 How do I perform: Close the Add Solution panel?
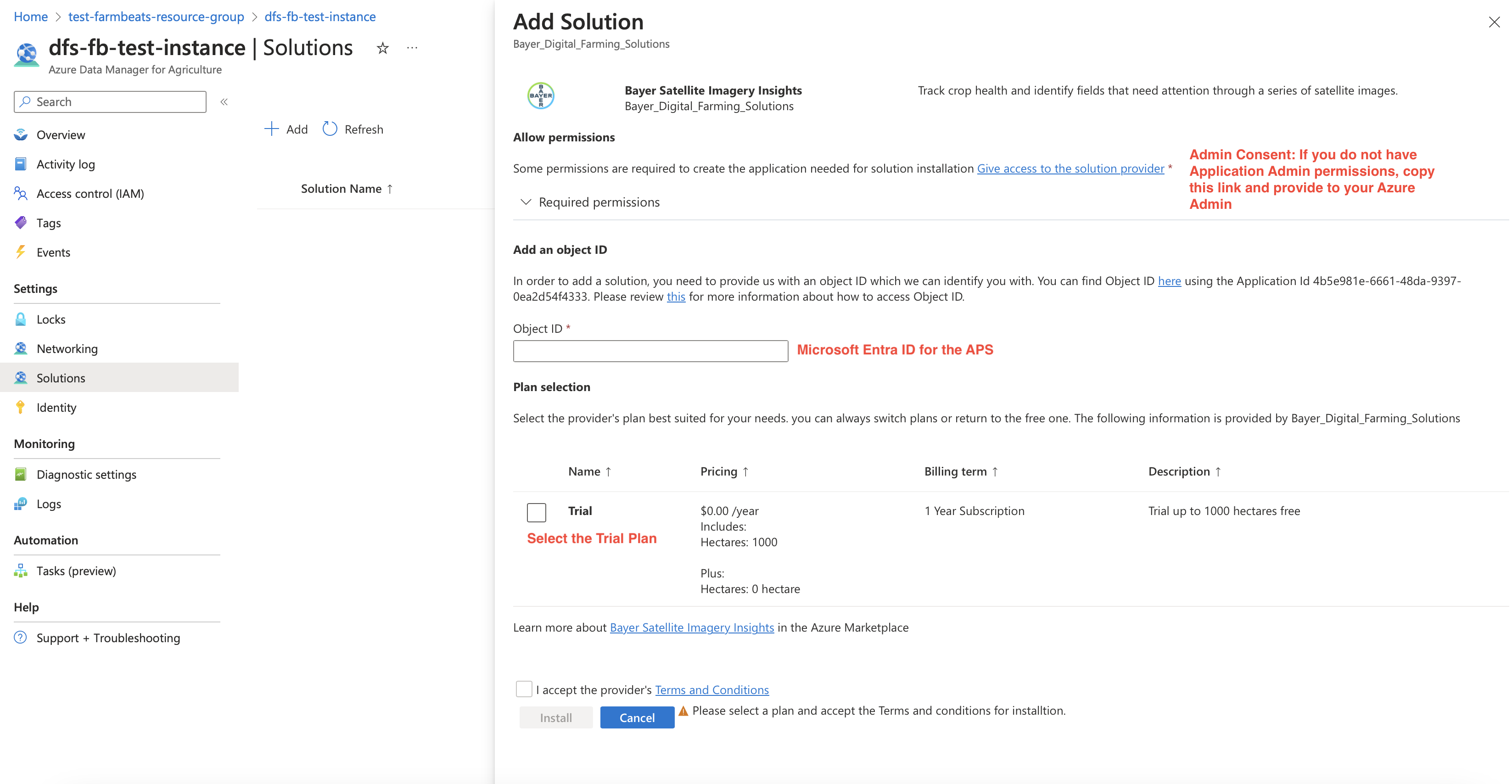tap(1494, 22)
